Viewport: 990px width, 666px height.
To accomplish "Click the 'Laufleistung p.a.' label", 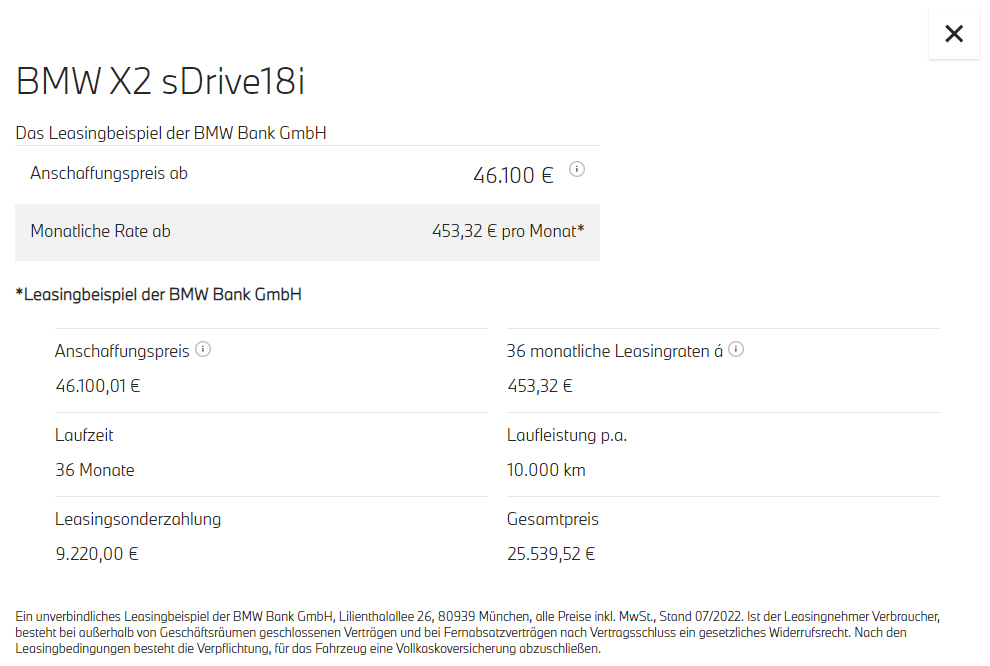I will click(x=567, y=435).
